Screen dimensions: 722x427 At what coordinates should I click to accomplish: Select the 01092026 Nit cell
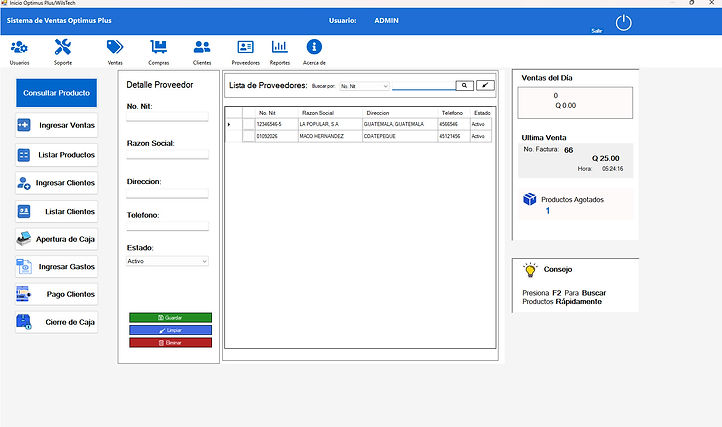(x=277, y=136)
